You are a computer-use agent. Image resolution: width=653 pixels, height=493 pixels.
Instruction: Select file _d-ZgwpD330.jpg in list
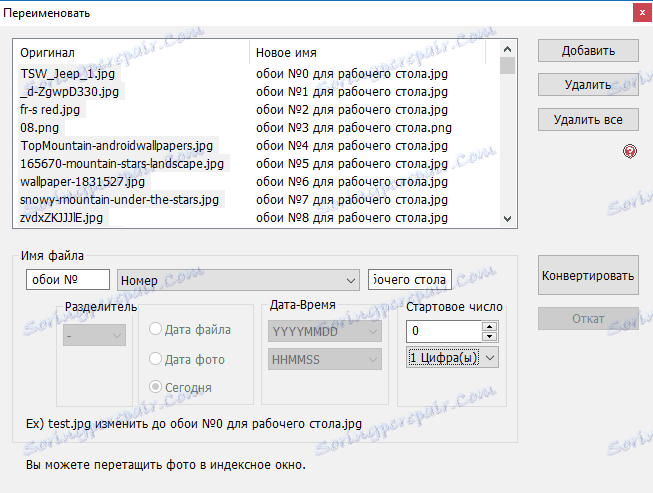point(70,92)
